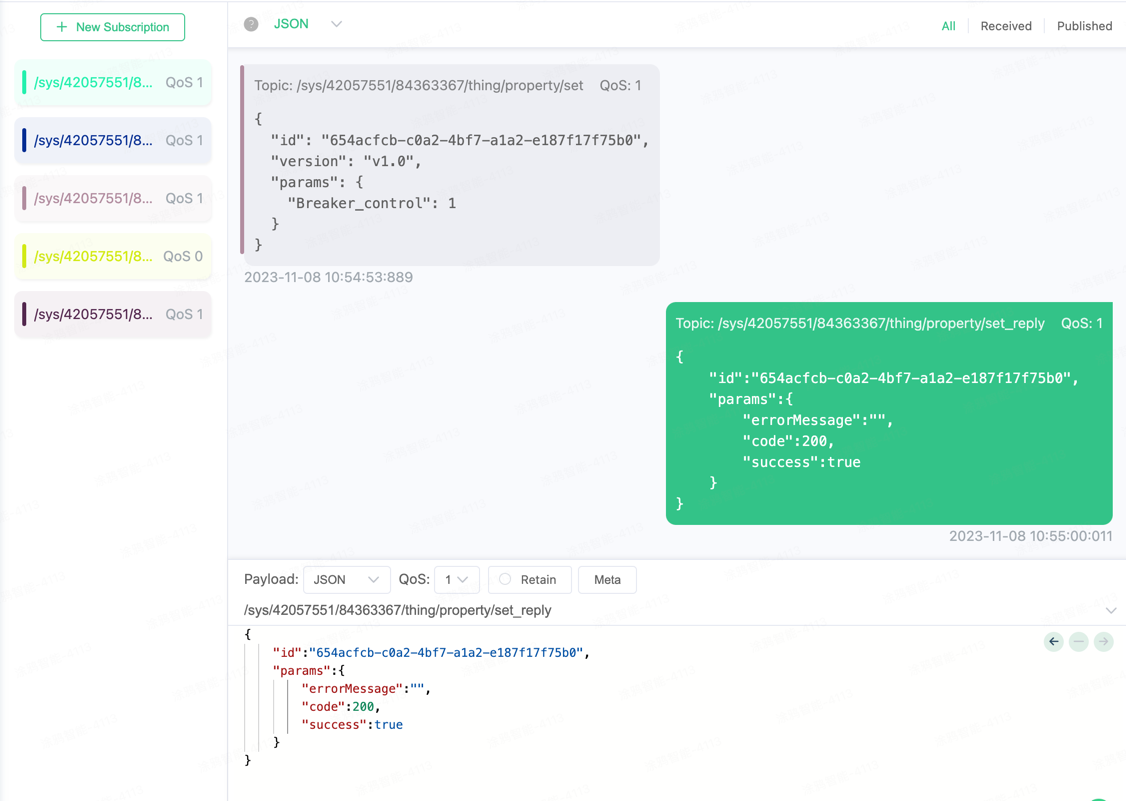Open the Payload type JSON dropdown
This screenshot has width=1126, height=801.
[346, 580]
